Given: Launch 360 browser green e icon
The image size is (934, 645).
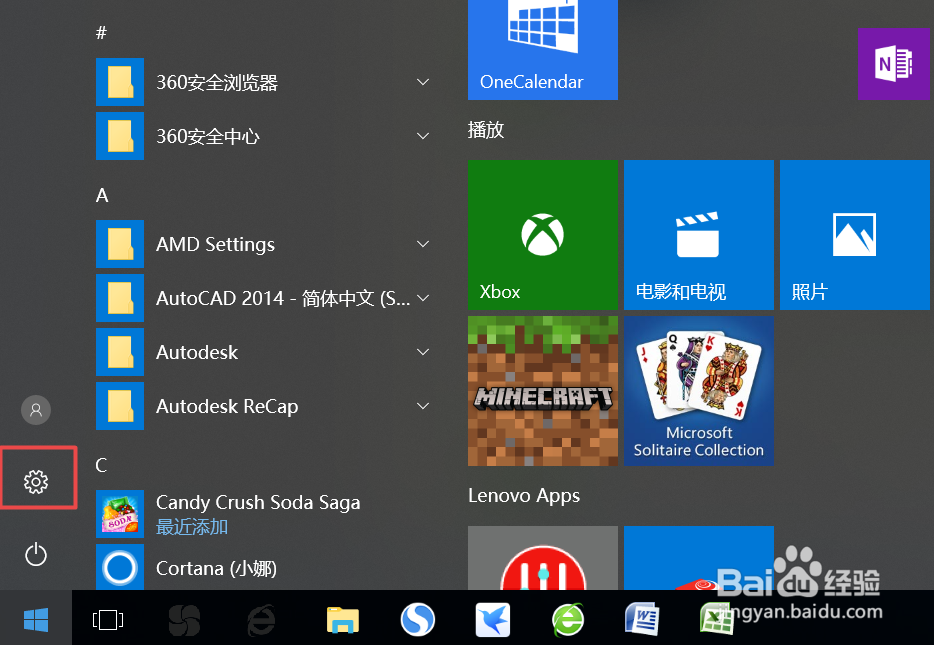Looking at the screenshot, I should tap(568, 620).
